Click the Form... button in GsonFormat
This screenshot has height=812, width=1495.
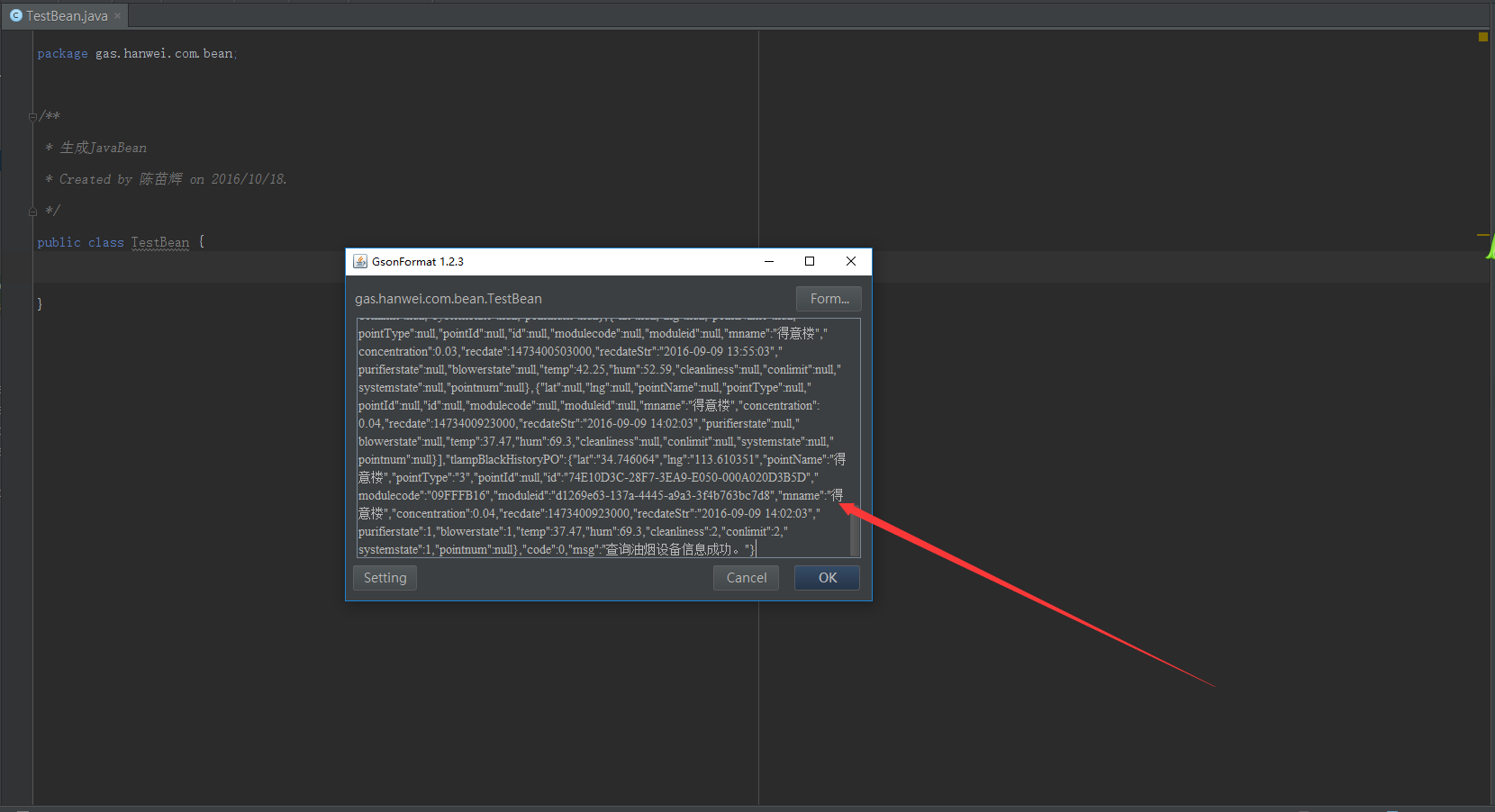pyautogui.click(x=829, y=299)
